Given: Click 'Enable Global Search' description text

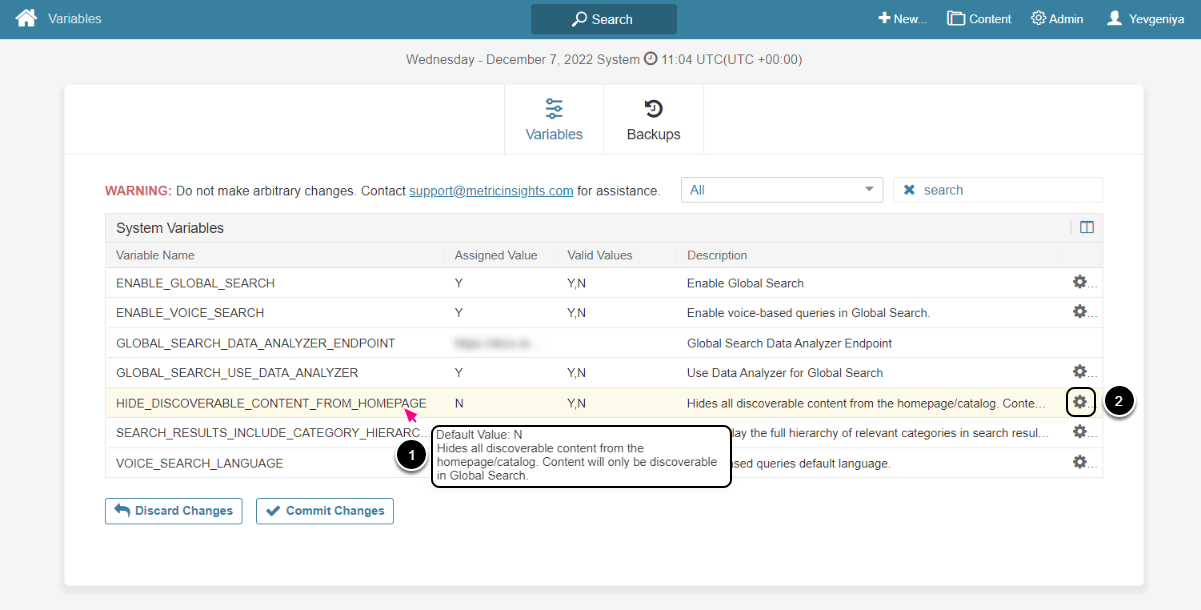Looking at the screenshot, I should 745,283.
